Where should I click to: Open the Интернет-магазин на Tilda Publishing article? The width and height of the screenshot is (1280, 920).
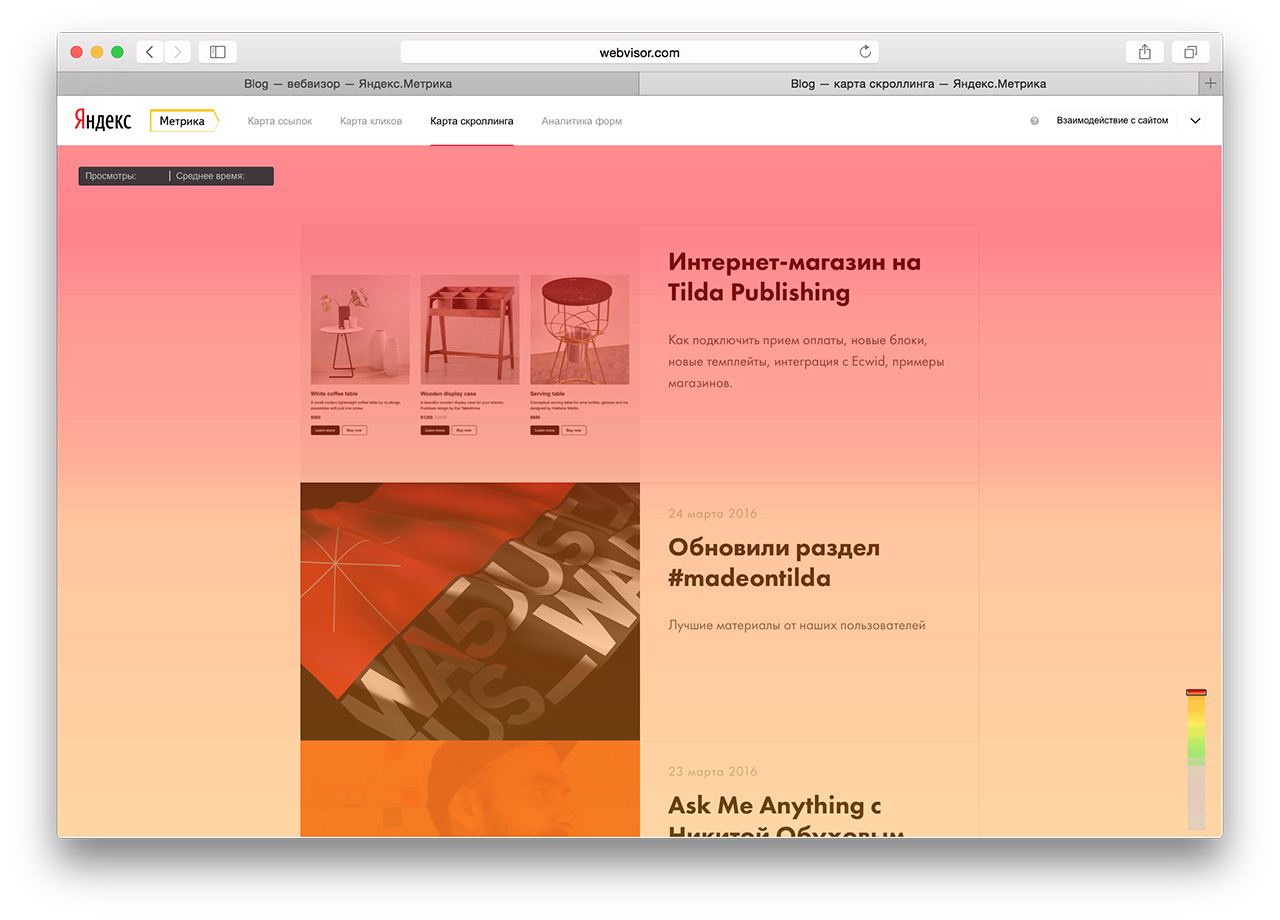click(794, 277)
